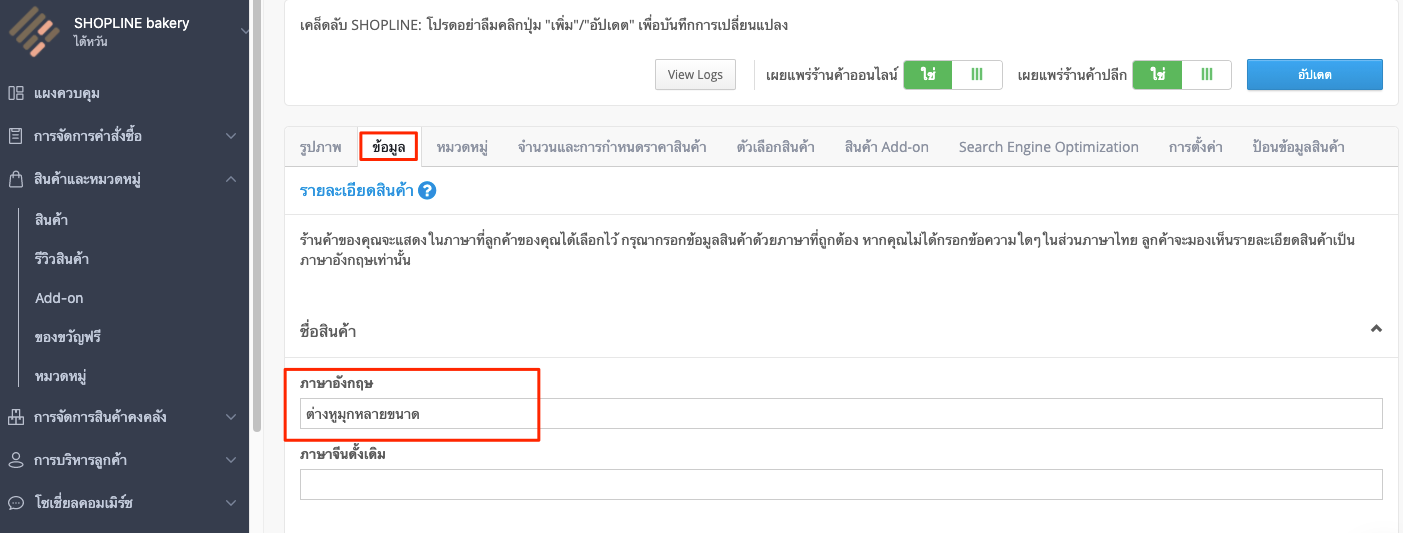Screen dimensions: 1403x533
Task: Go to จำนวนและการกำหนดราคาสินค้า tab
Action: (x=612, y=147)
